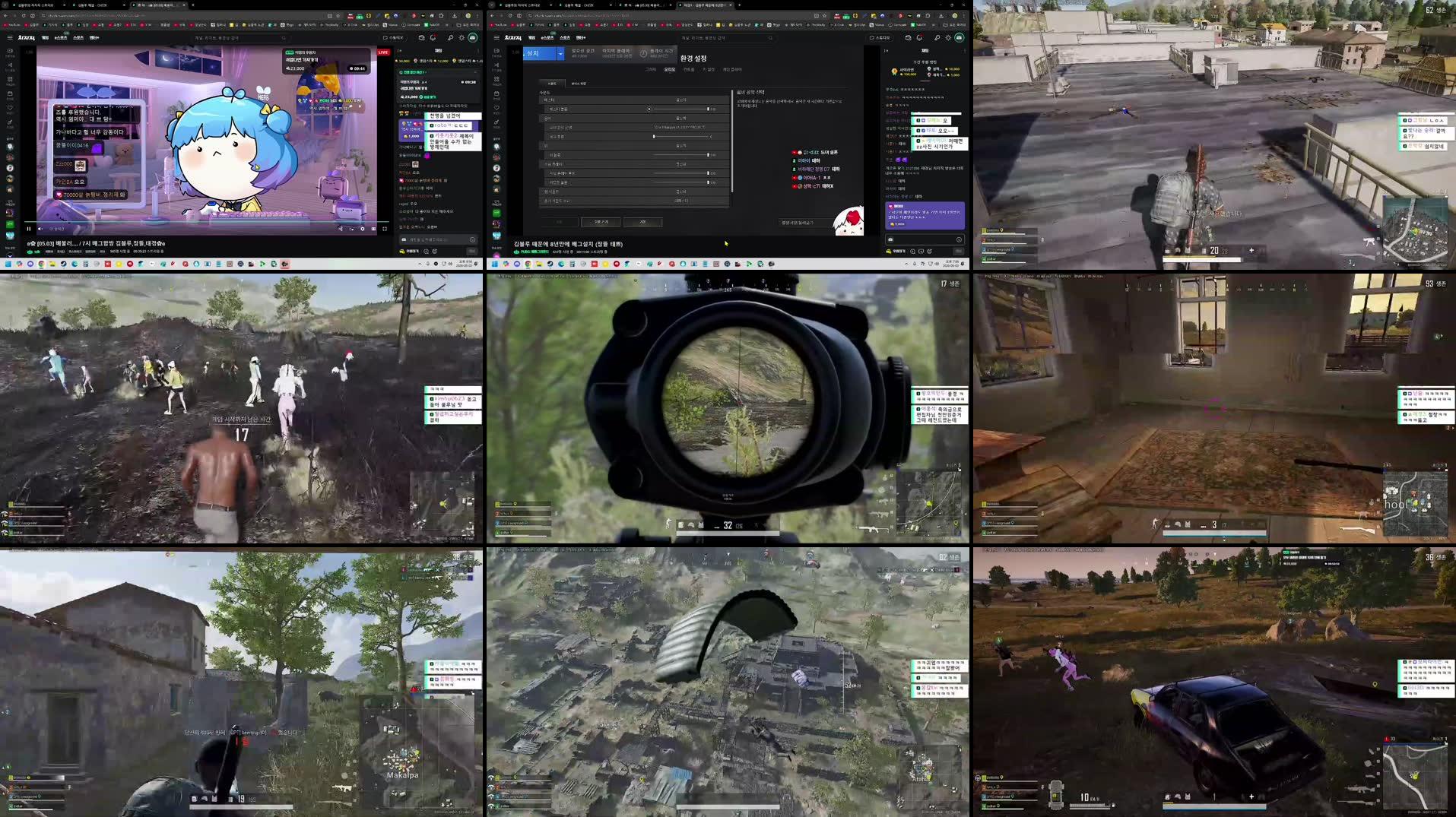Focus the search field in the top-left page

tap(239, 37)
